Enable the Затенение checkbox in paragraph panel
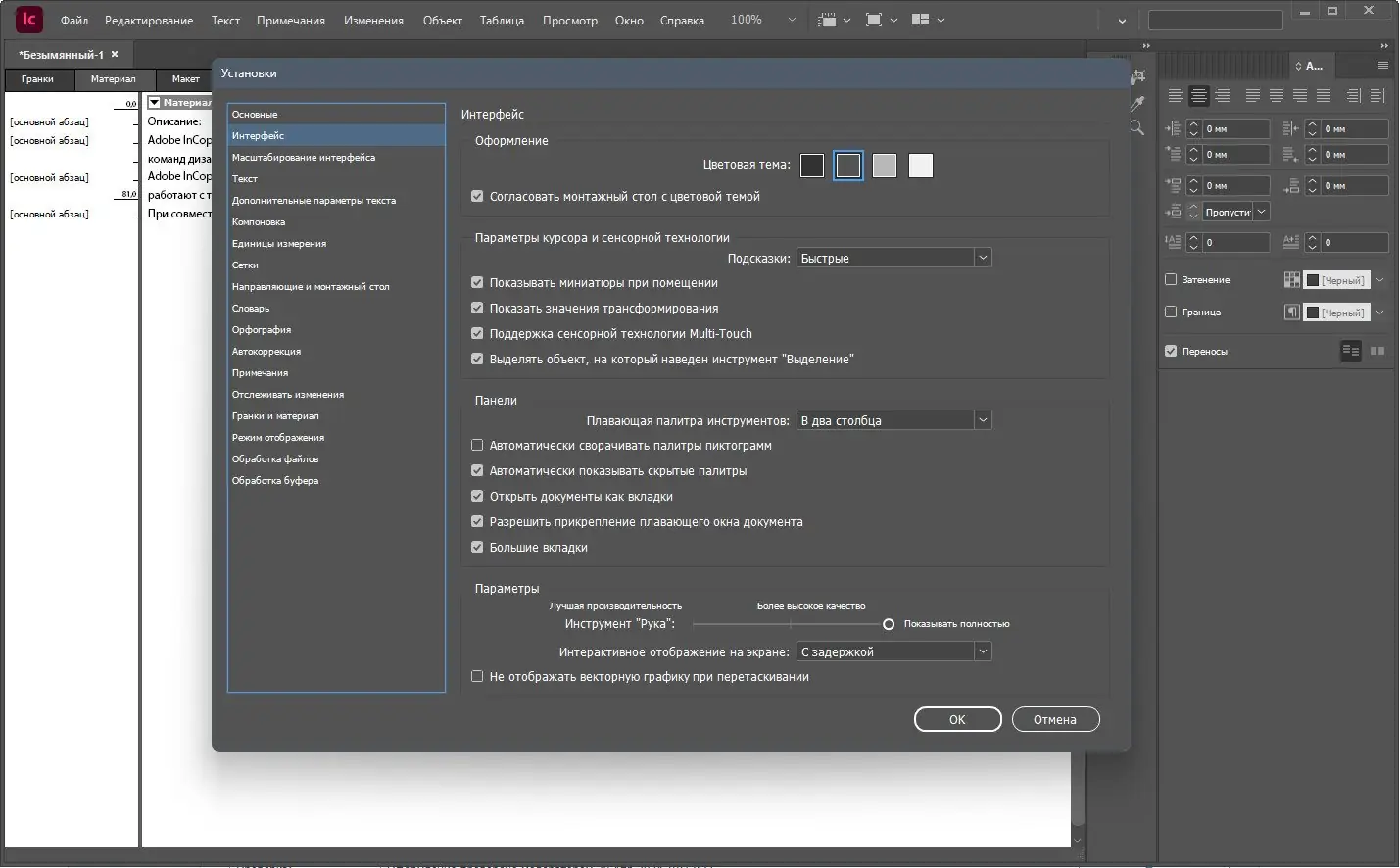Viewport: 1400px width, 868px height. tap(1171, 280)
